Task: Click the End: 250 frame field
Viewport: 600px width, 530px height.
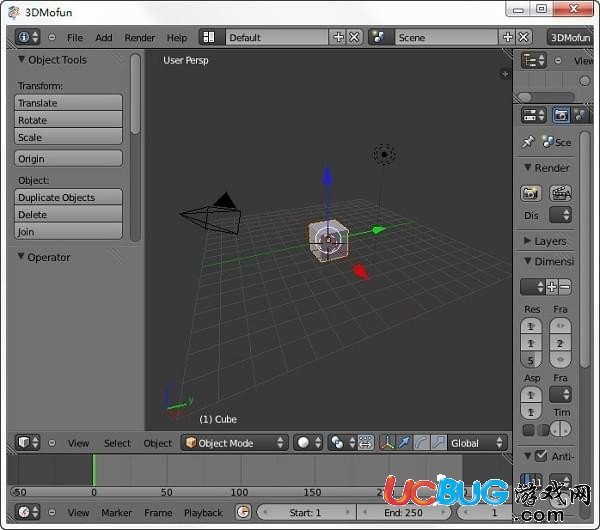Action: (x=404, y=512)
